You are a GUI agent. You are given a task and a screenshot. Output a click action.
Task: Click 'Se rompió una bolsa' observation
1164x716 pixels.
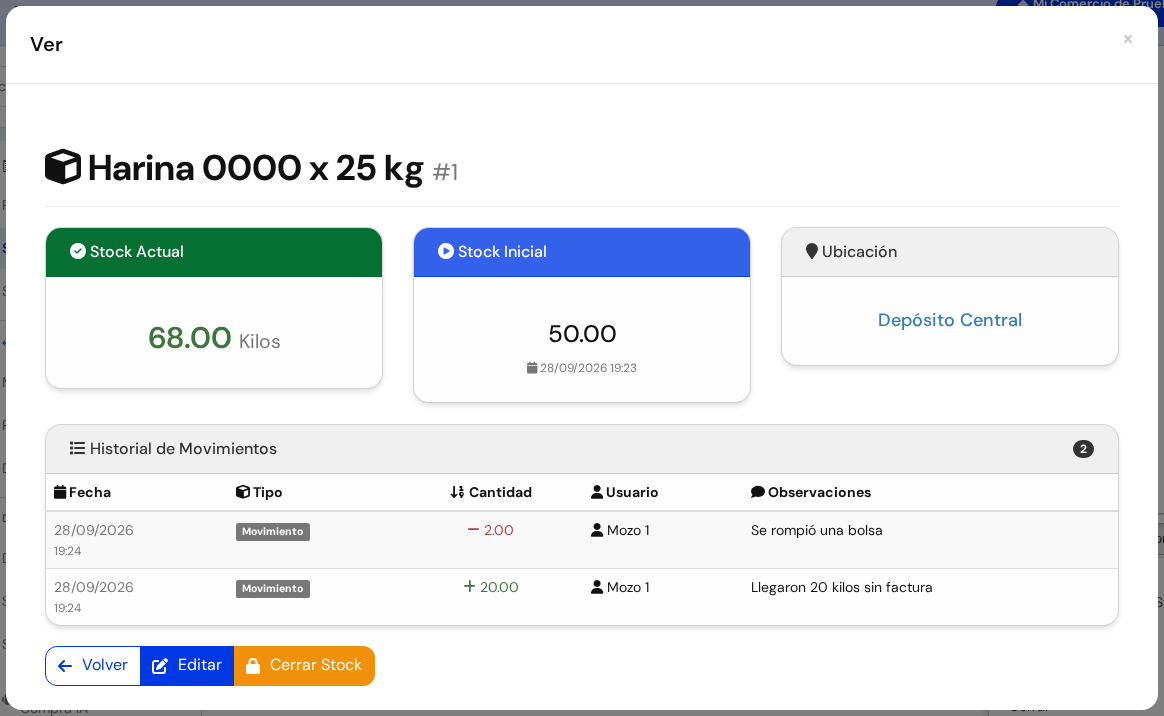click(x=817, y=531)
